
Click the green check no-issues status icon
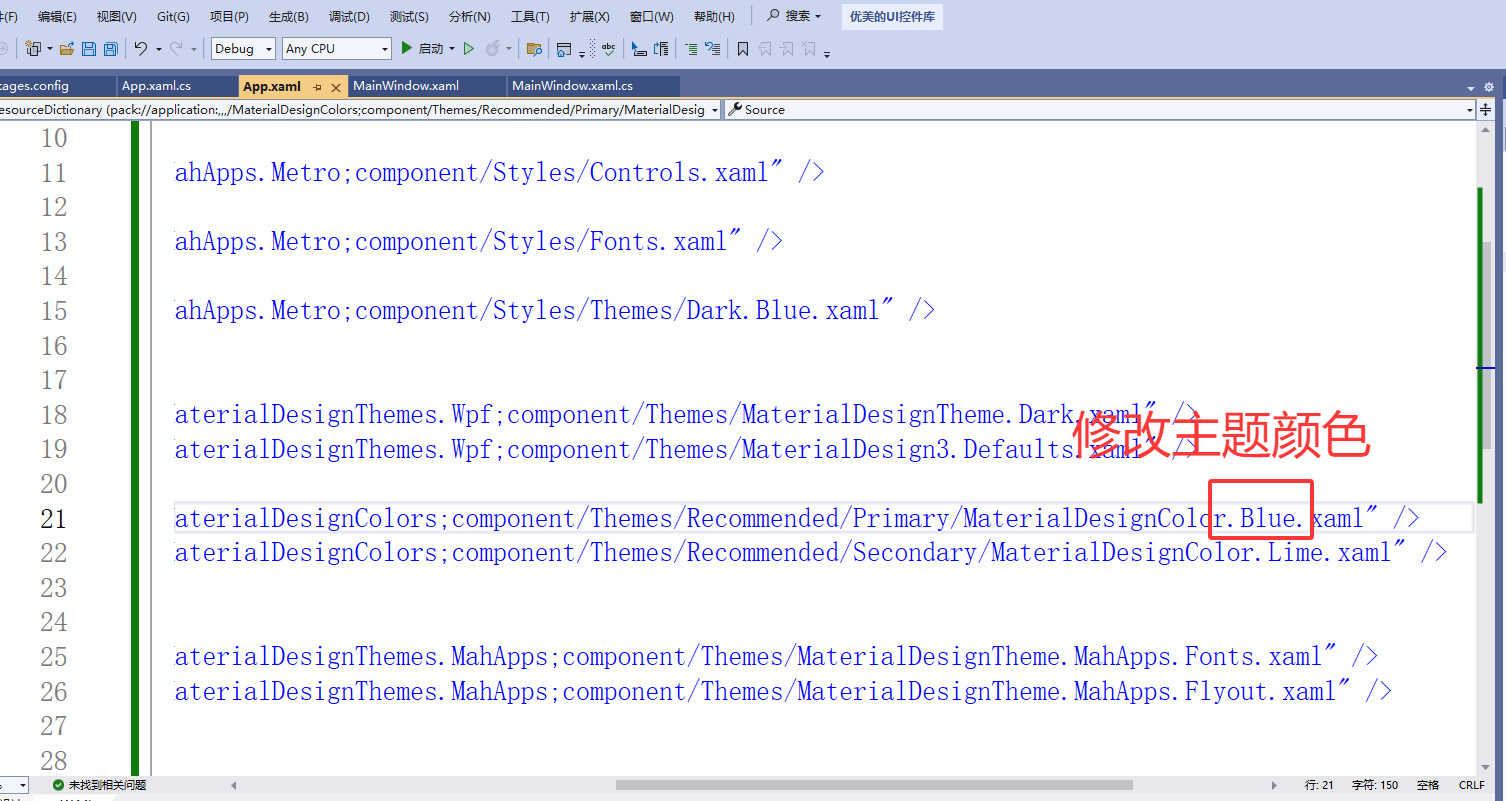[58, 785]
